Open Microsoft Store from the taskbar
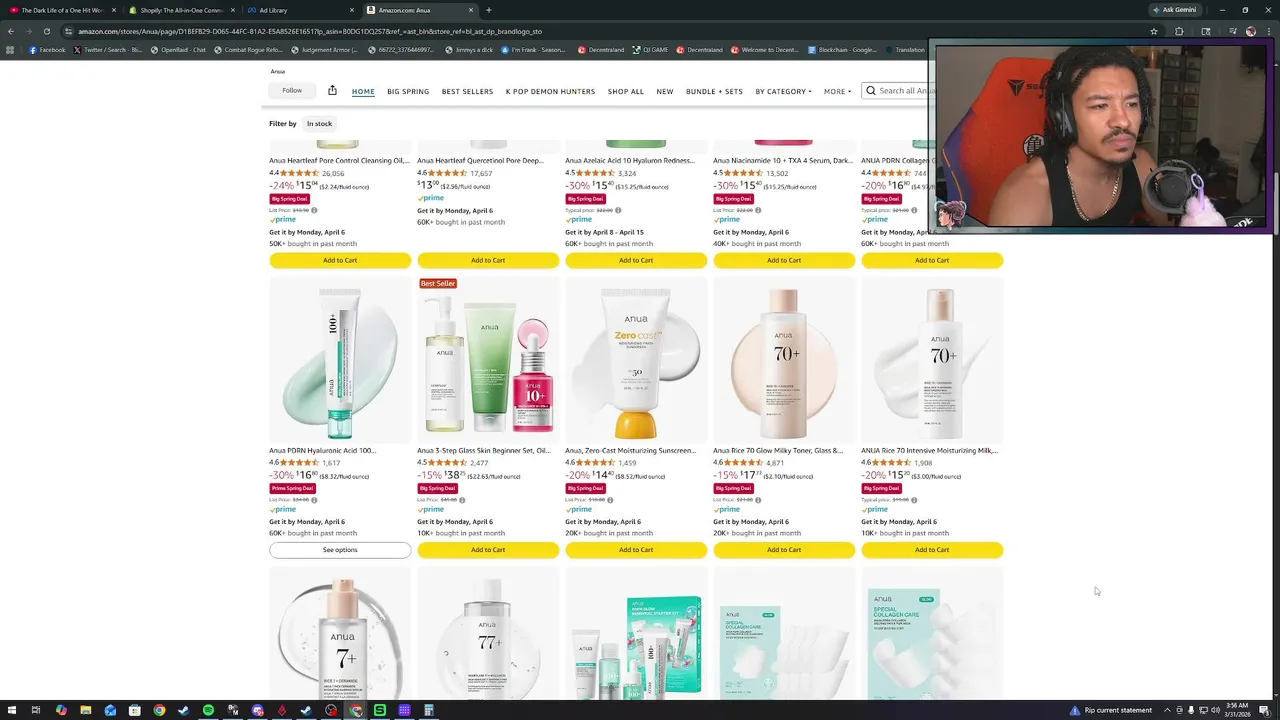Screen dimensions: 1280x720 (x=134, y=710)
